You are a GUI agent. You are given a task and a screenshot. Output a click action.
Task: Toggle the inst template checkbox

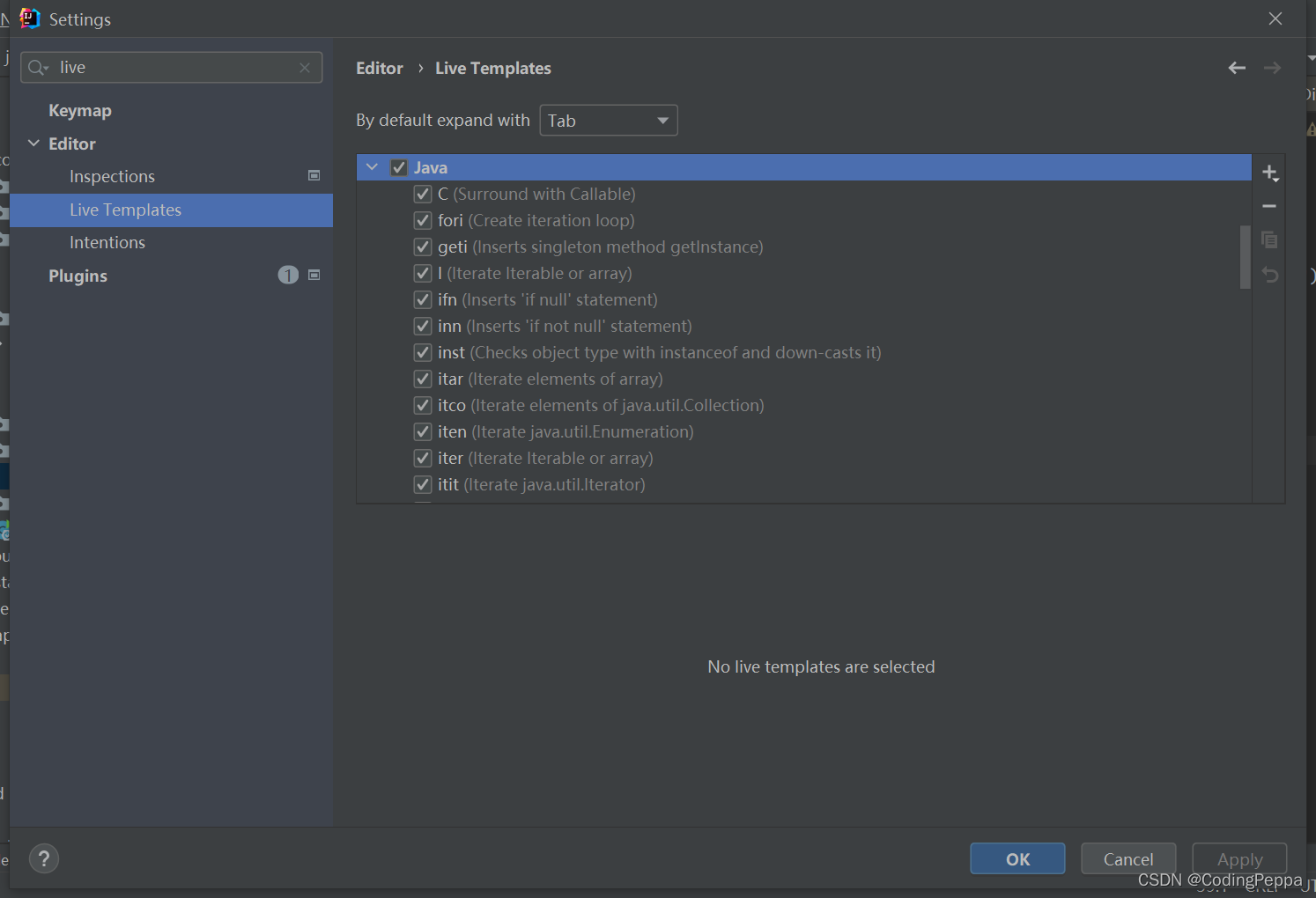[423, 352]
